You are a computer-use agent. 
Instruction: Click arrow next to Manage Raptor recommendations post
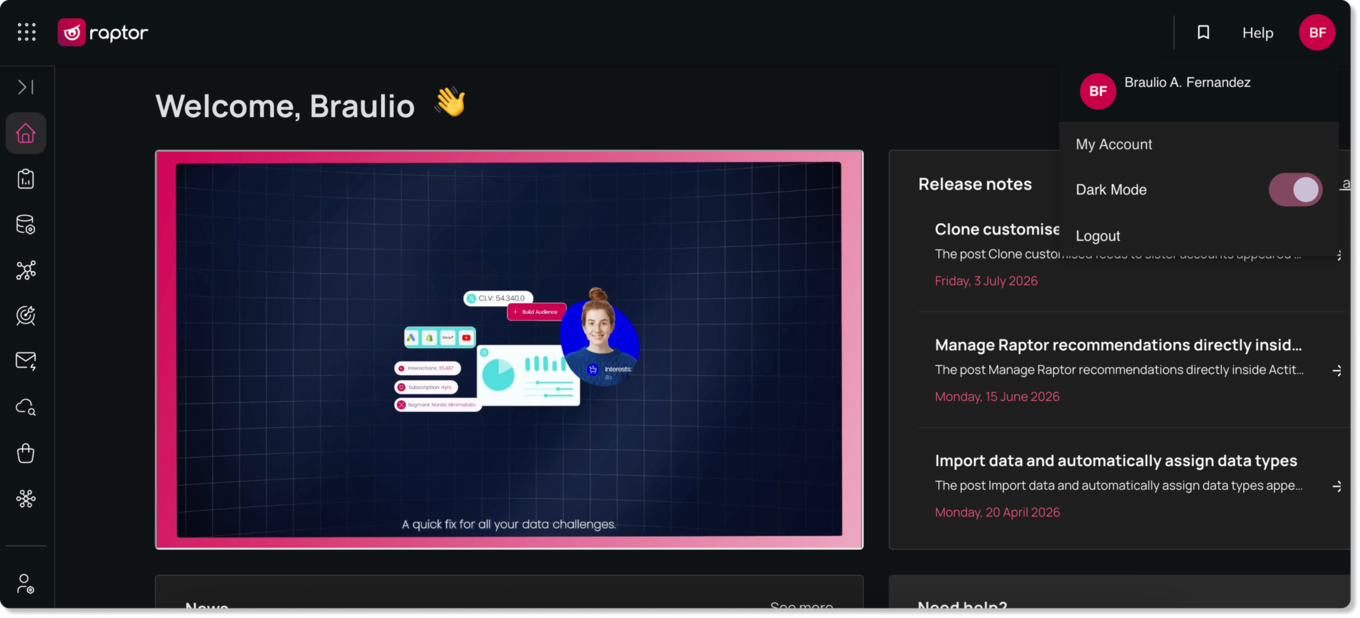(x=1337, y=371)
